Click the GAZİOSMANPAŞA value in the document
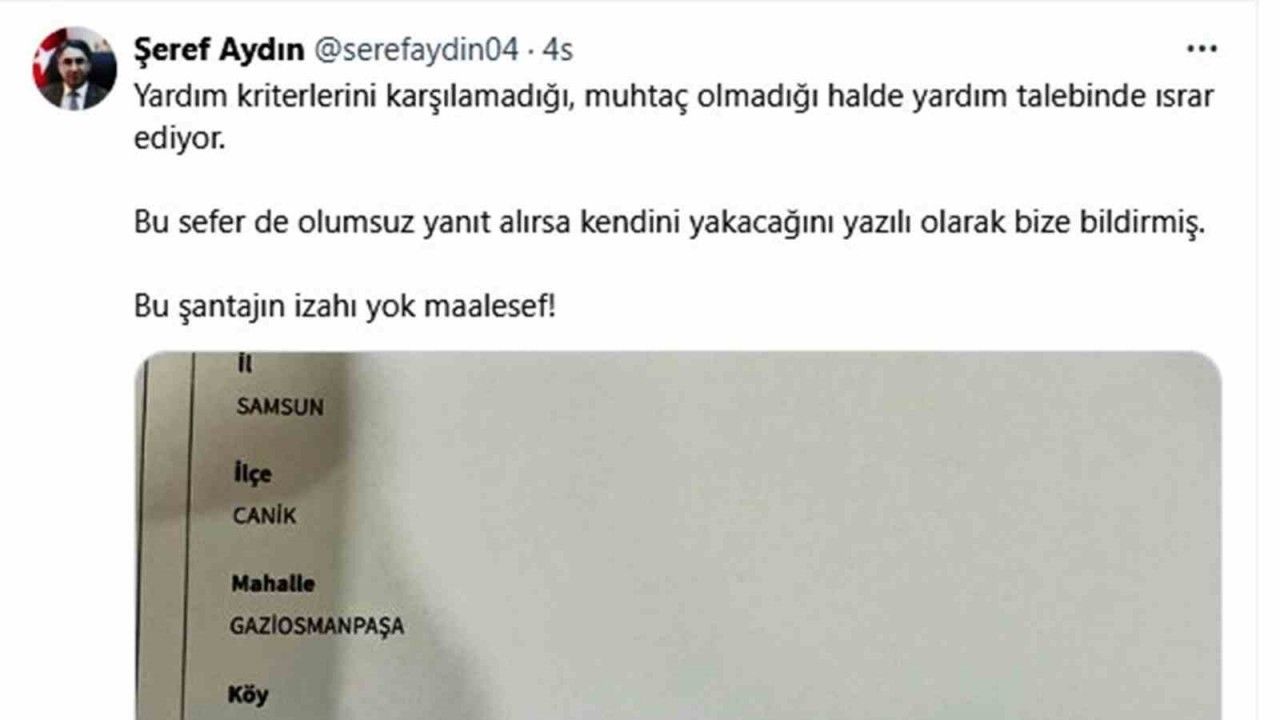 coord(317,627)
